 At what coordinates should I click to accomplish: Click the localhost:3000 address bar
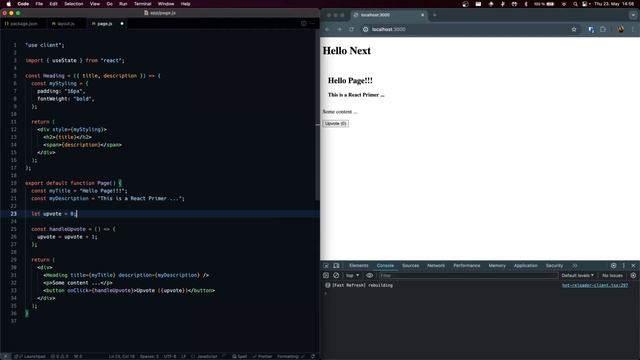point(465,29)
